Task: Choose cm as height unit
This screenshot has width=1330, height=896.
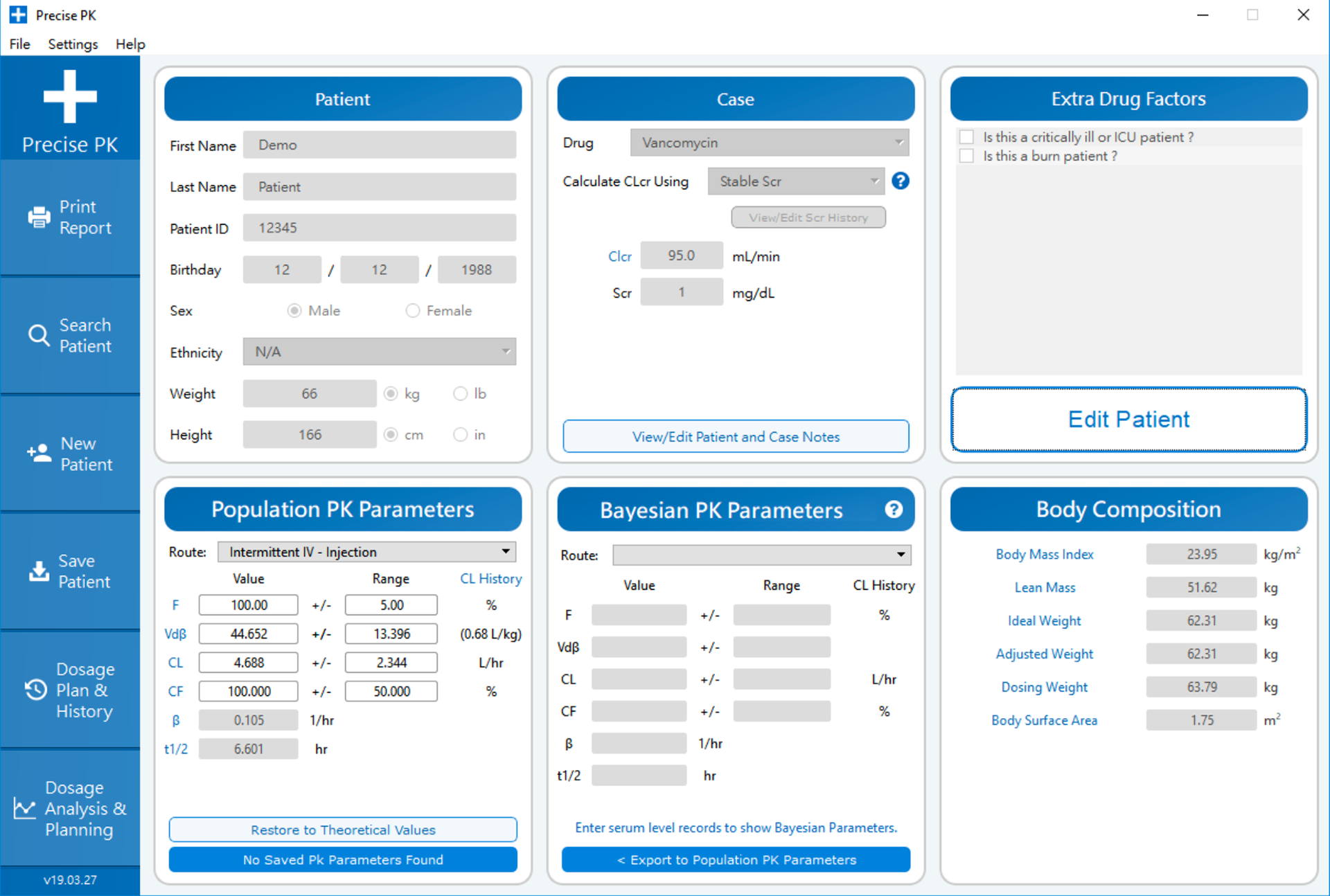Action: tap(391, 435)
